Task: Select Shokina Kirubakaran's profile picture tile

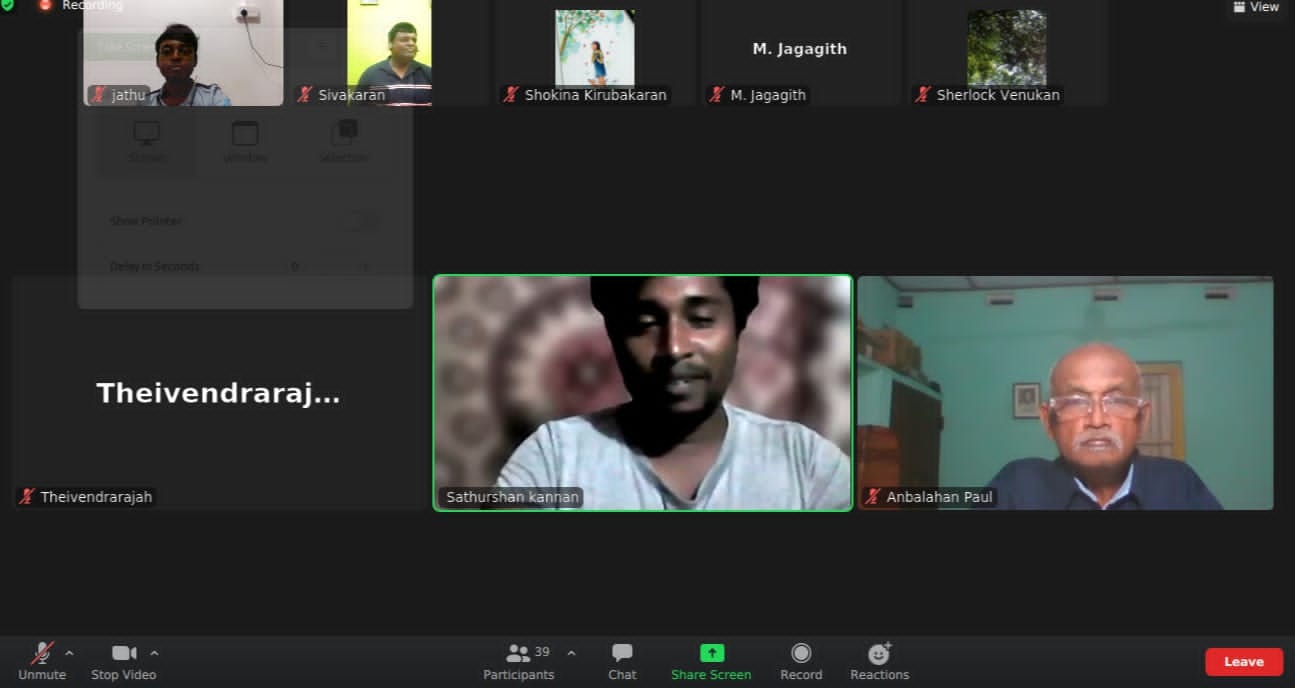Action: pyautogui.click(x=595, y=48)
